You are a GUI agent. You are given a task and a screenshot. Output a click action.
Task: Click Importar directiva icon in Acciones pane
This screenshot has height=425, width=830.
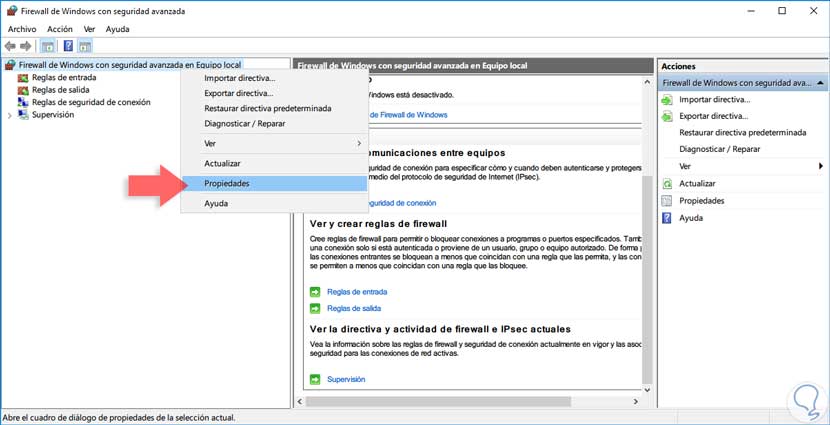[667, 100]
